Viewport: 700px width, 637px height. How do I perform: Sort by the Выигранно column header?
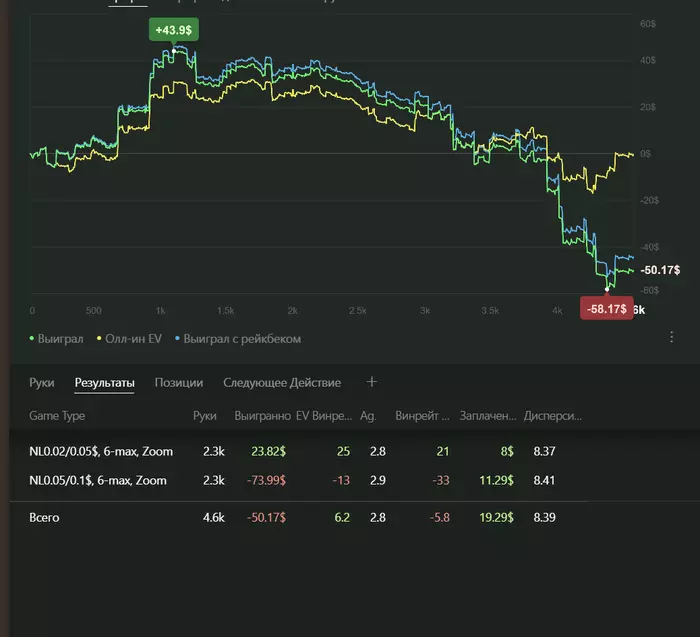[262, 416]
